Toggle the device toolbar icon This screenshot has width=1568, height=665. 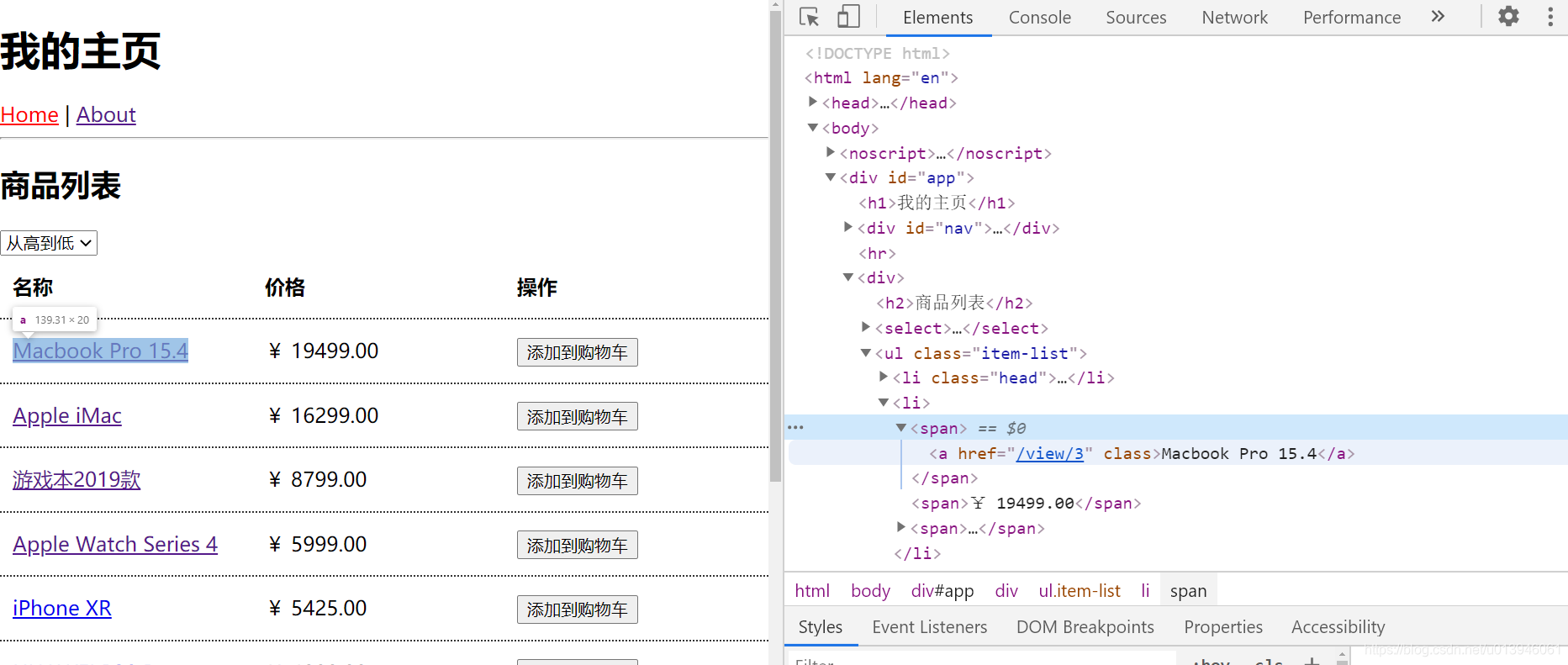pos(848,17)
